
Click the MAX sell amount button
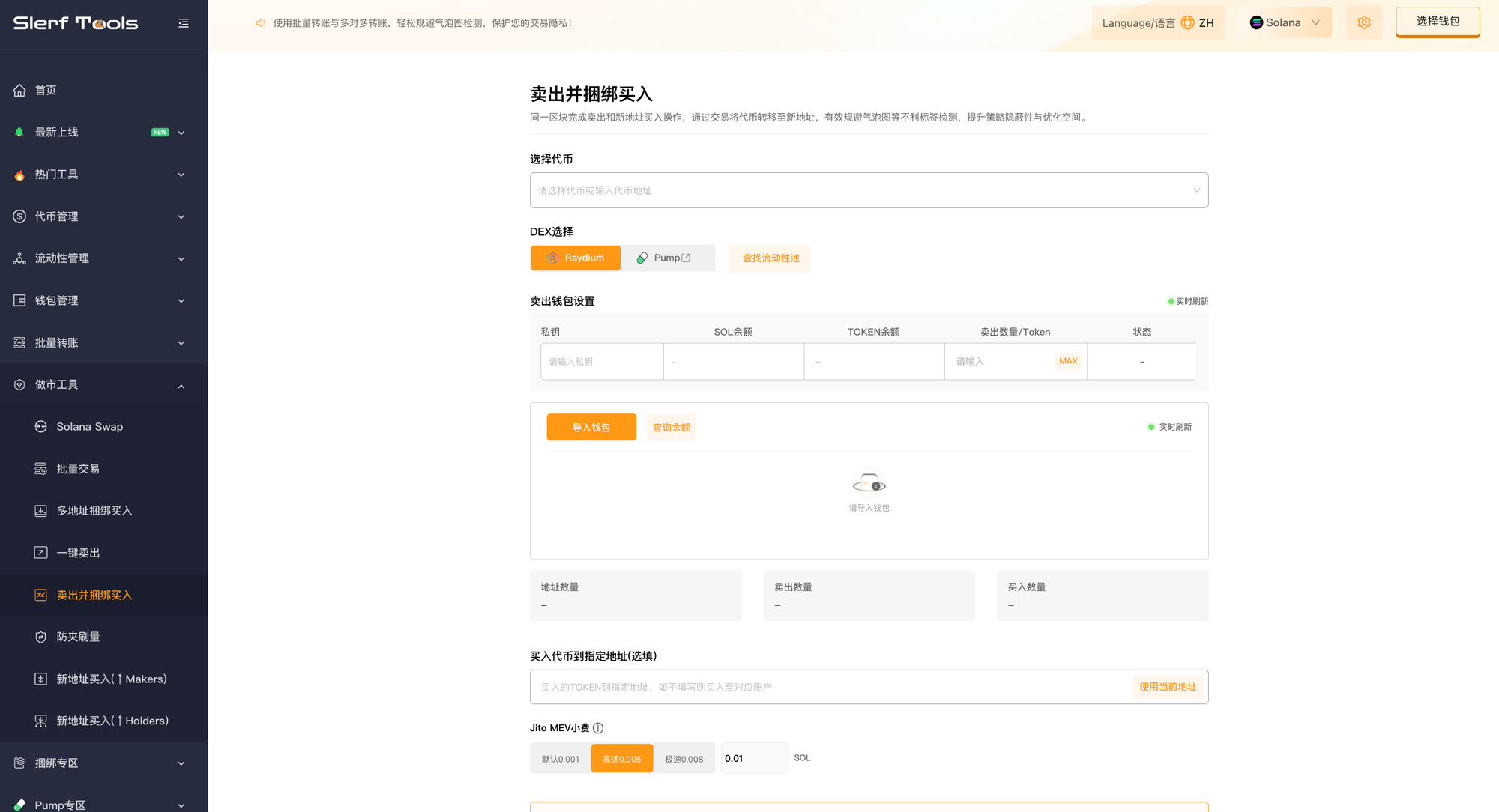tap(1068, 361)
